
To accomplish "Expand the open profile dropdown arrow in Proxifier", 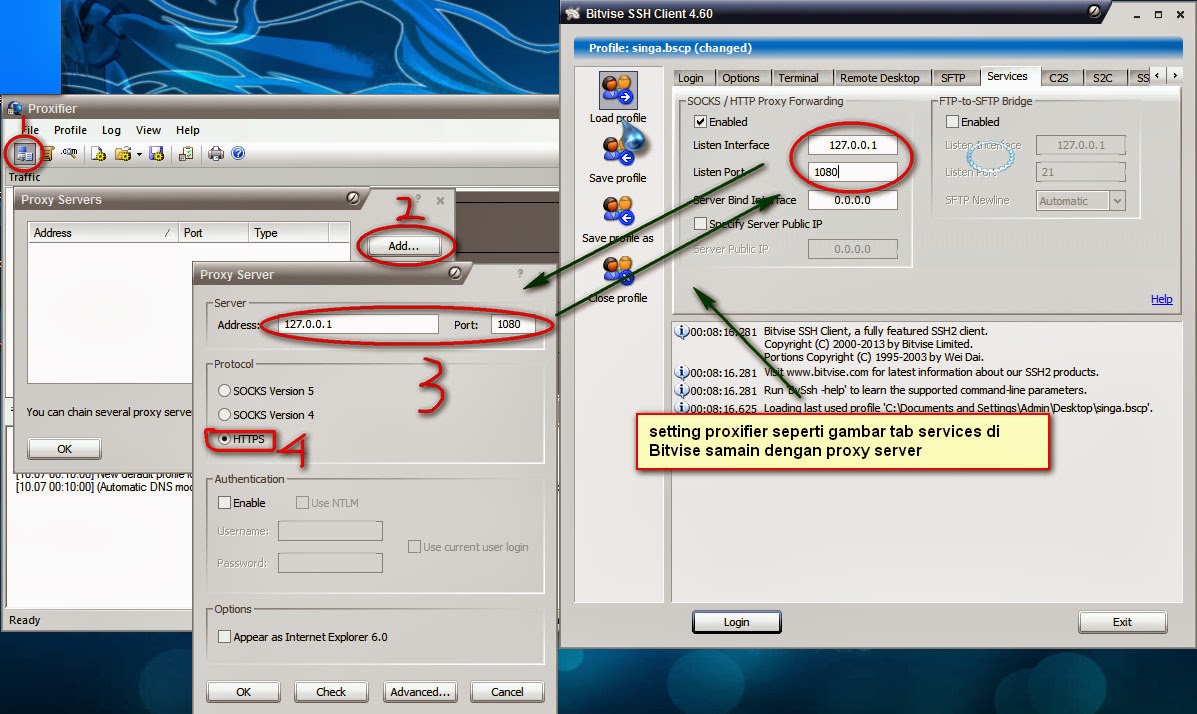I will [x=139, y=154].
